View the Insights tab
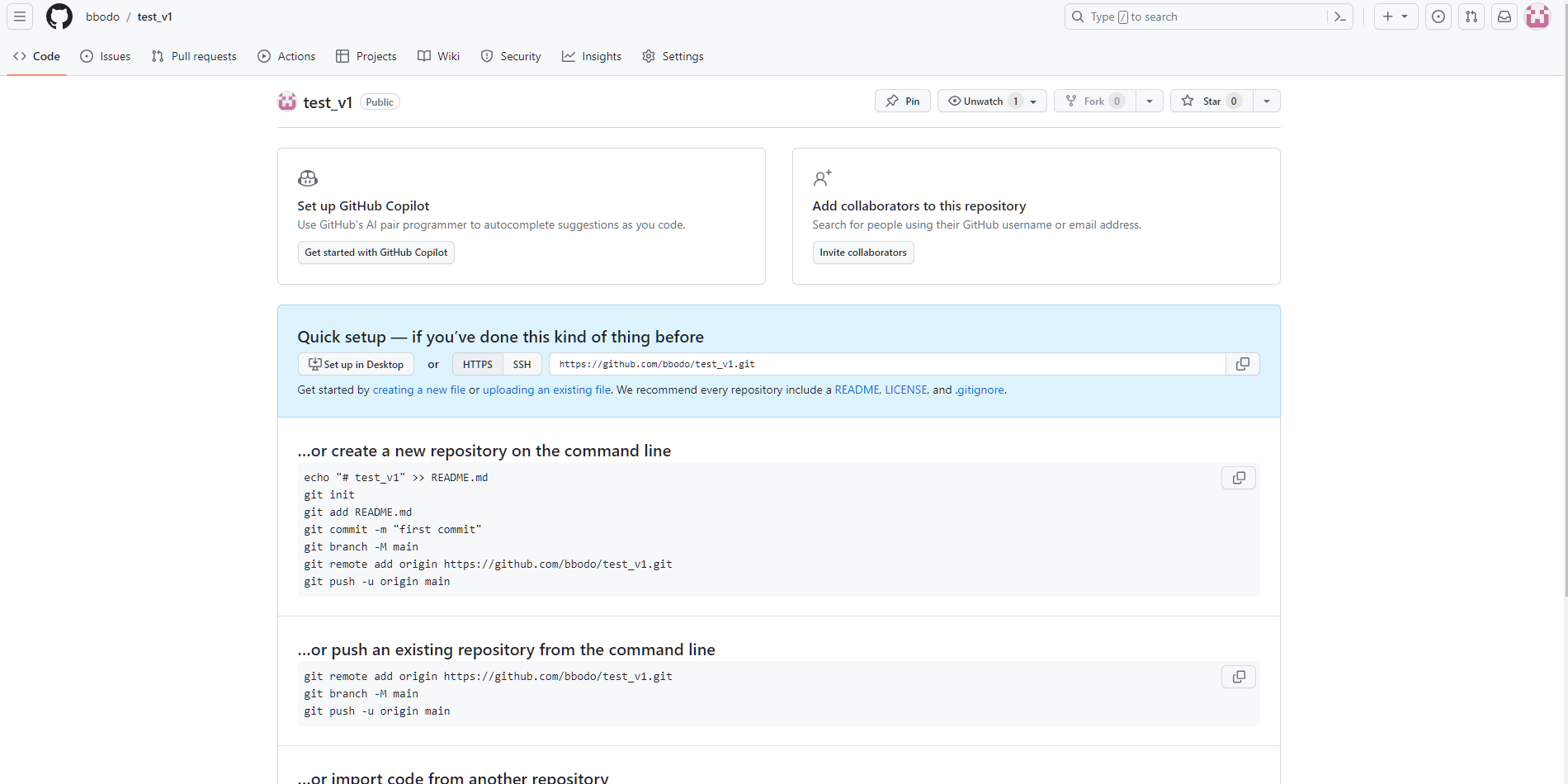 [592, 56]
